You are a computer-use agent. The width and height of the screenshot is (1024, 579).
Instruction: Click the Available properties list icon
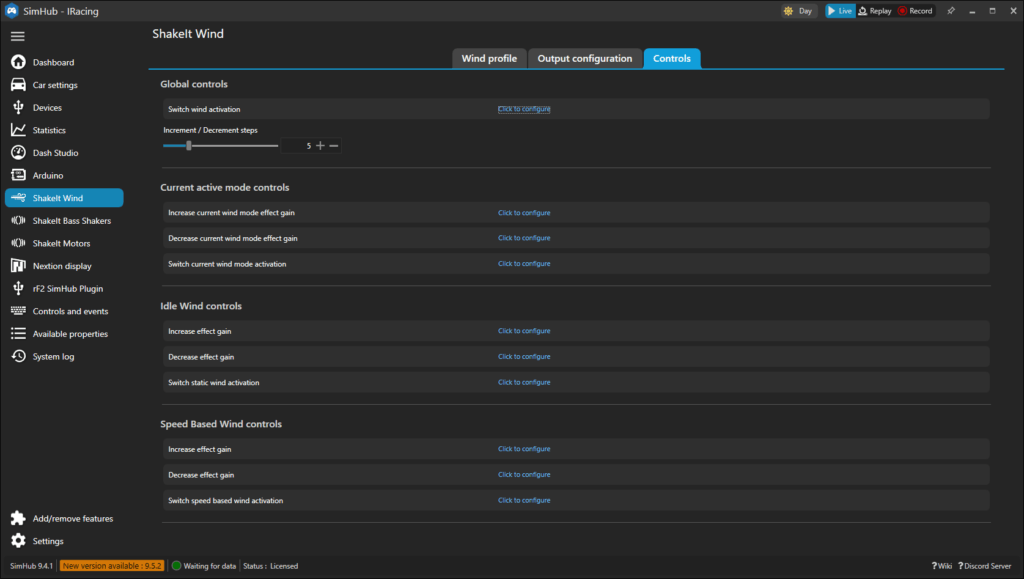coord(18,334)
